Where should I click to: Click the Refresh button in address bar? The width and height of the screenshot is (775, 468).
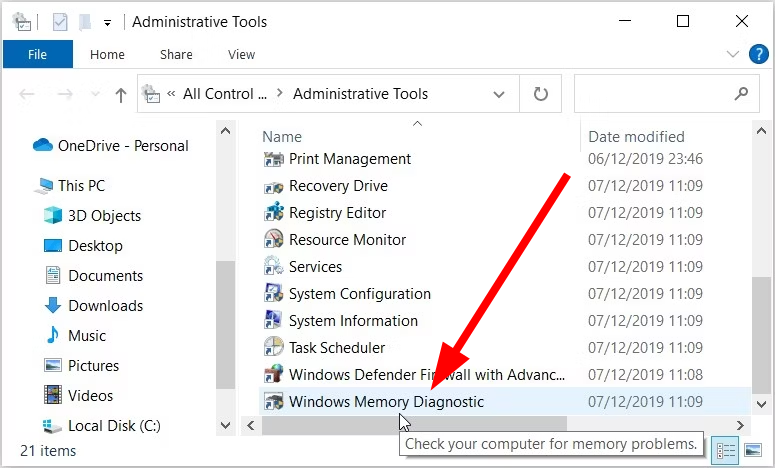[x=541, y=94]
